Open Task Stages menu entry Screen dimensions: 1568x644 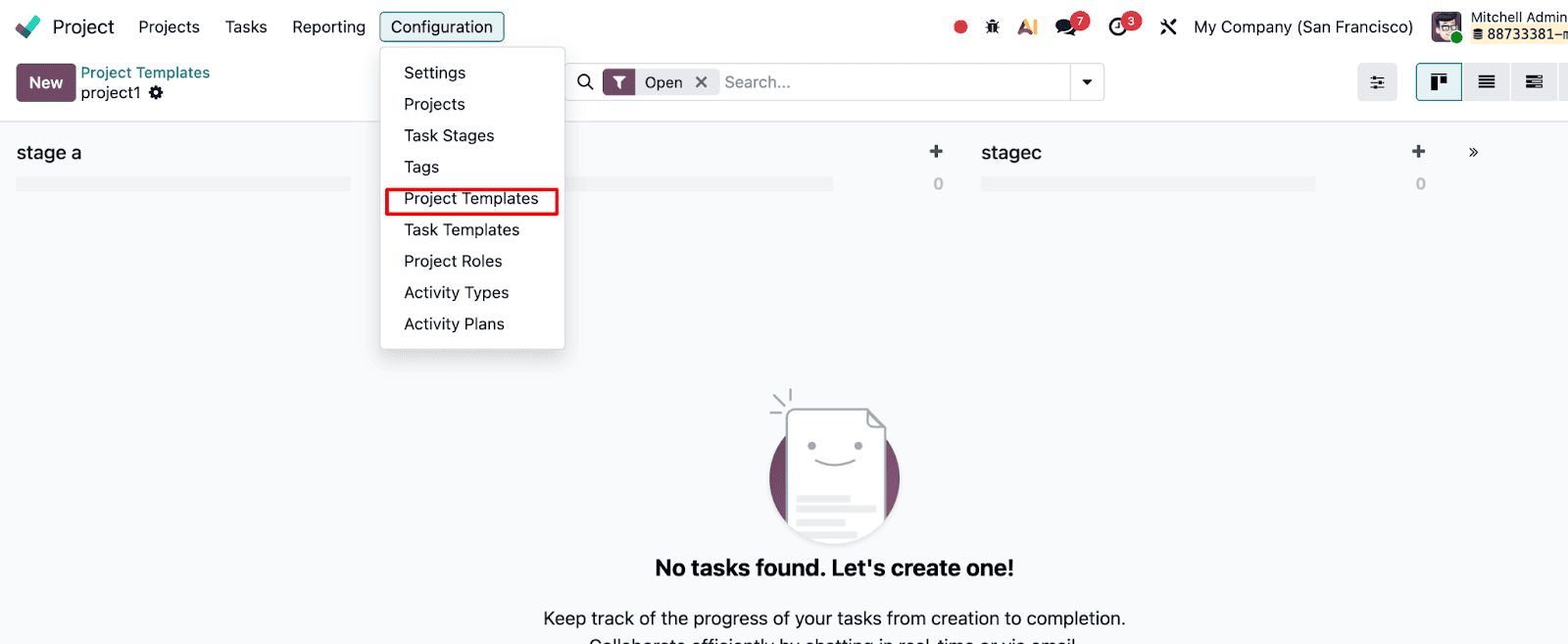(449, 136)
